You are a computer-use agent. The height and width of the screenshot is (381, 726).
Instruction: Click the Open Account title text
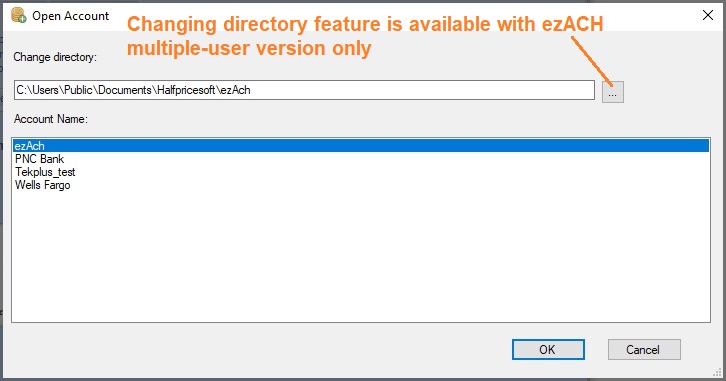(x=70, y=16)
